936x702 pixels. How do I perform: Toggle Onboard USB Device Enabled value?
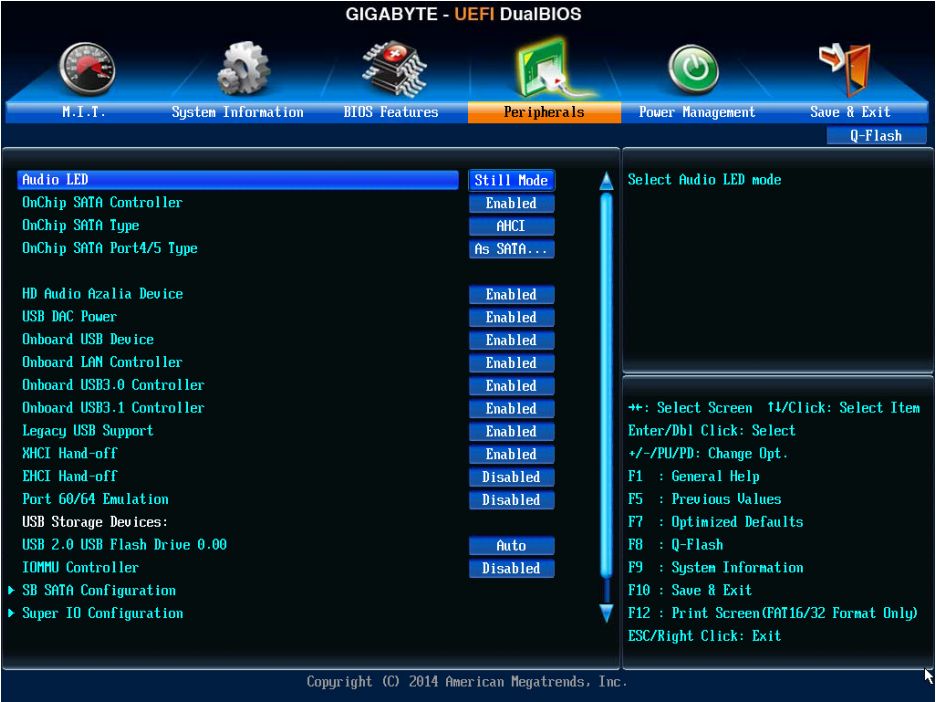click(512, 340)
